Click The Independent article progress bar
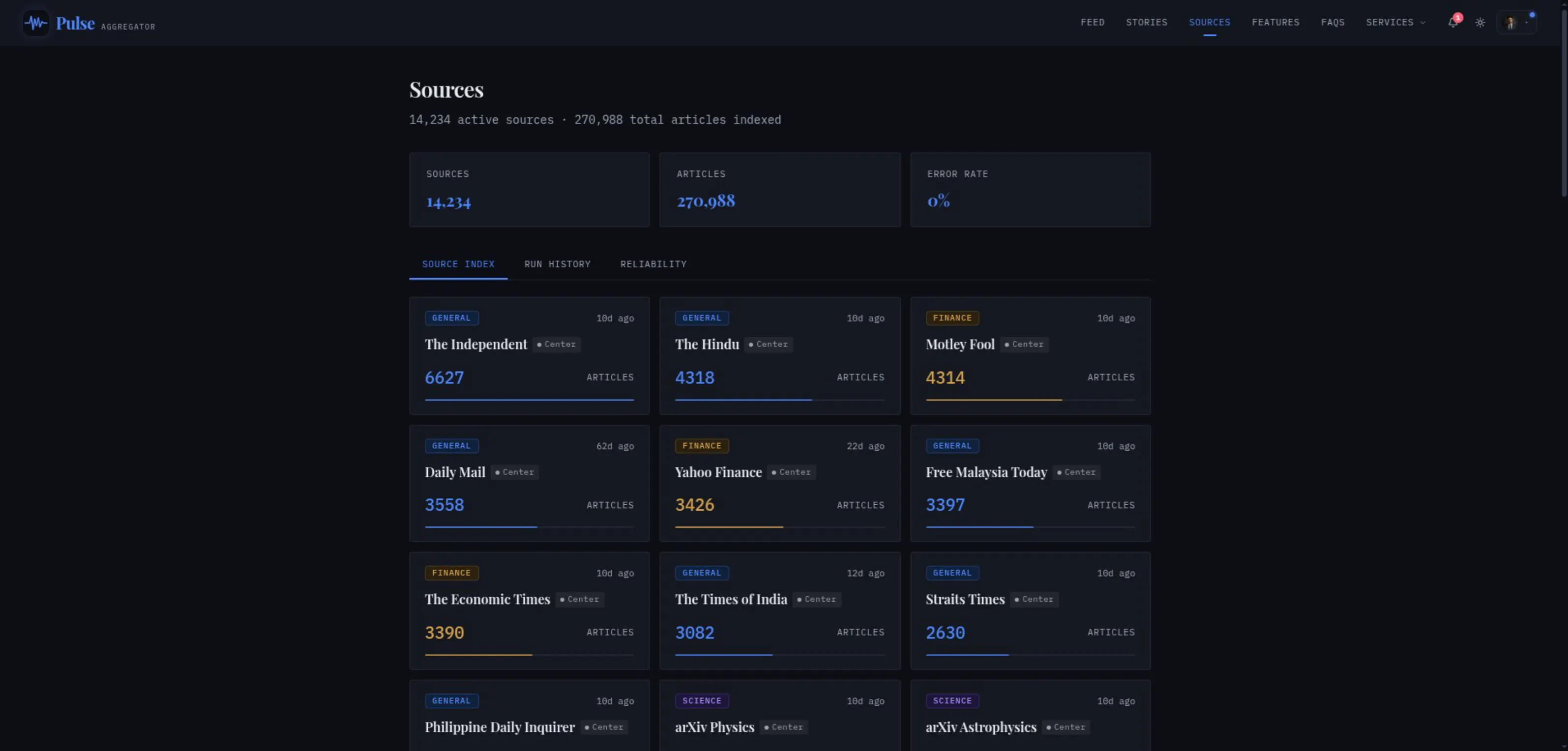 click(x=529, y=400)
